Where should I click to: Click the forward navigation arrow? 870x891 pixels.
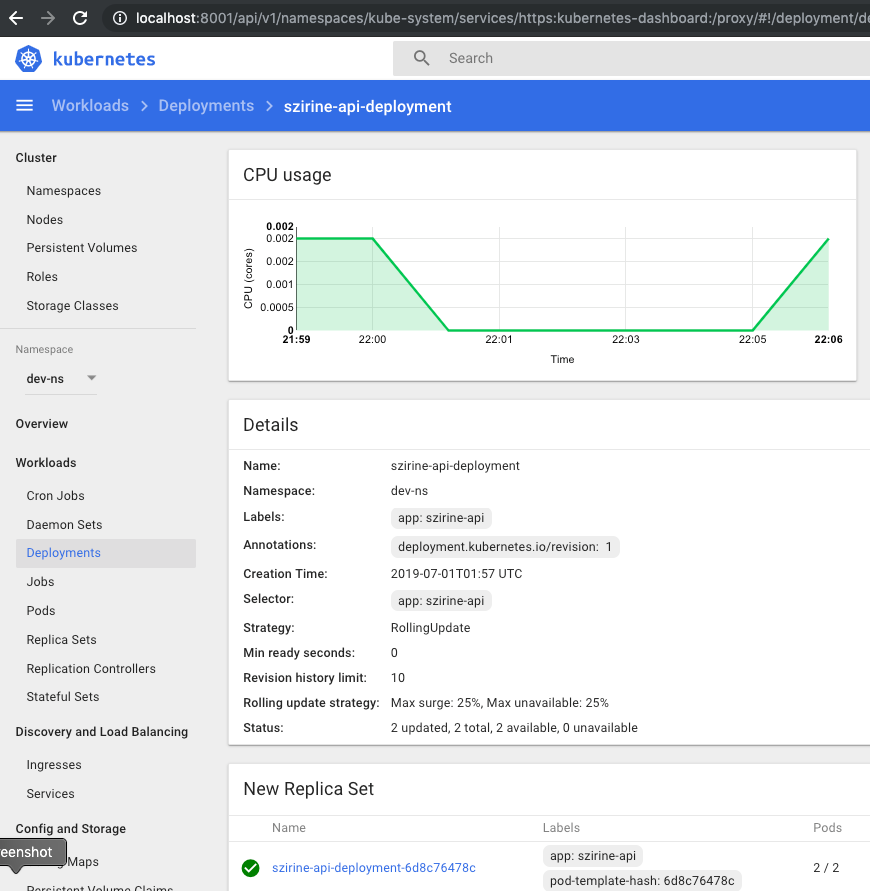pos(46,17)
